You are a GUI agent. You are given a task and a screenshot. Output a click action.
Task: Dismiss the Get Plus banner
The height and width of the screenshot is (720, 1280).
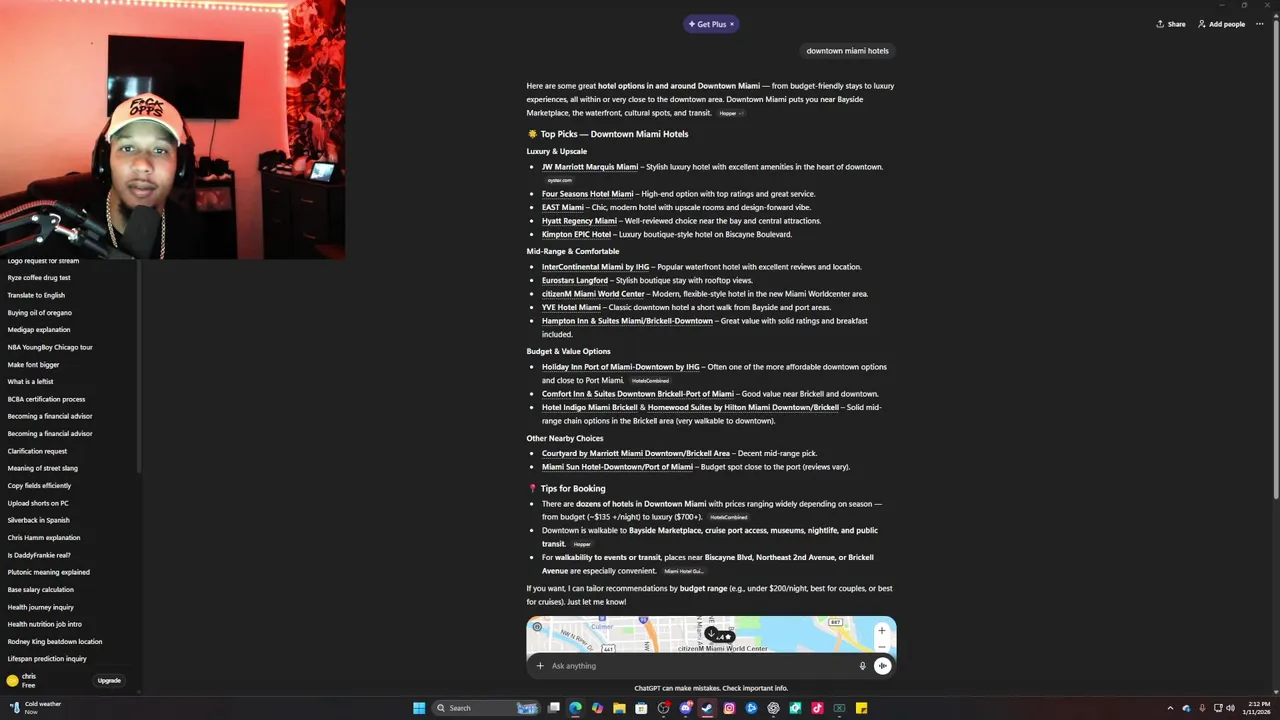[732, 24]
